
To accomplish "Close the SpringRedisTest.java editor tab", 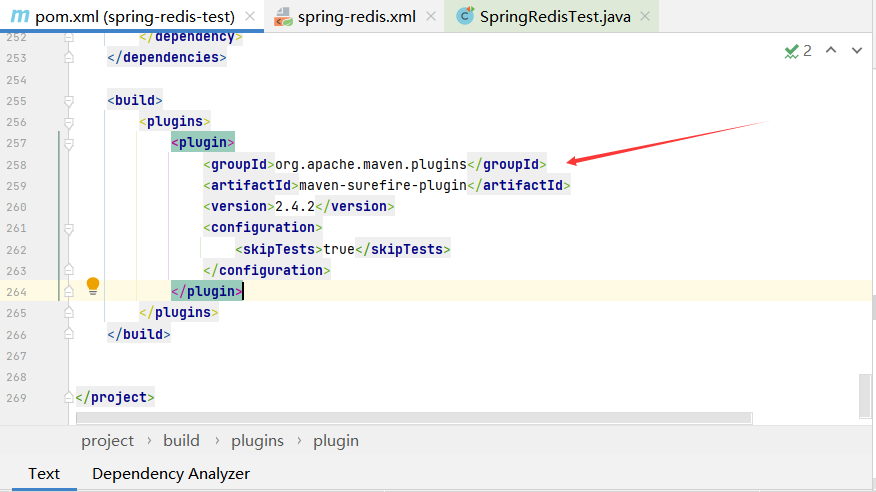I will [x=645, y=17].
